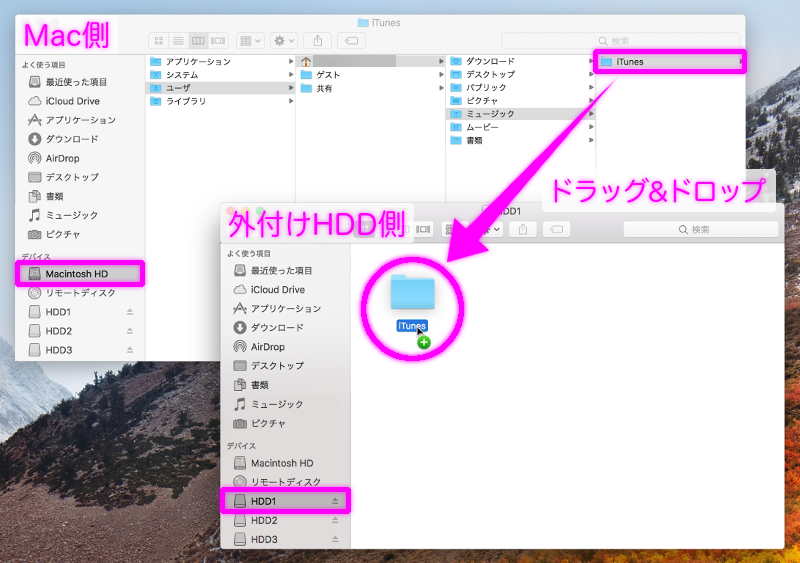800x563 pixels.
Task: Select ユーザ folder in first column
Action: pyautogui.click(x=220, y=88)
